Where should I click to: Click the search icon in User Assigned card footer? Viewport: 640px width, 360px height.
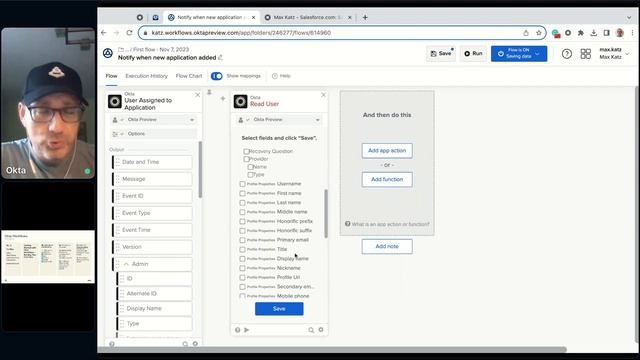pyautogui.click(x=185, y=344)
